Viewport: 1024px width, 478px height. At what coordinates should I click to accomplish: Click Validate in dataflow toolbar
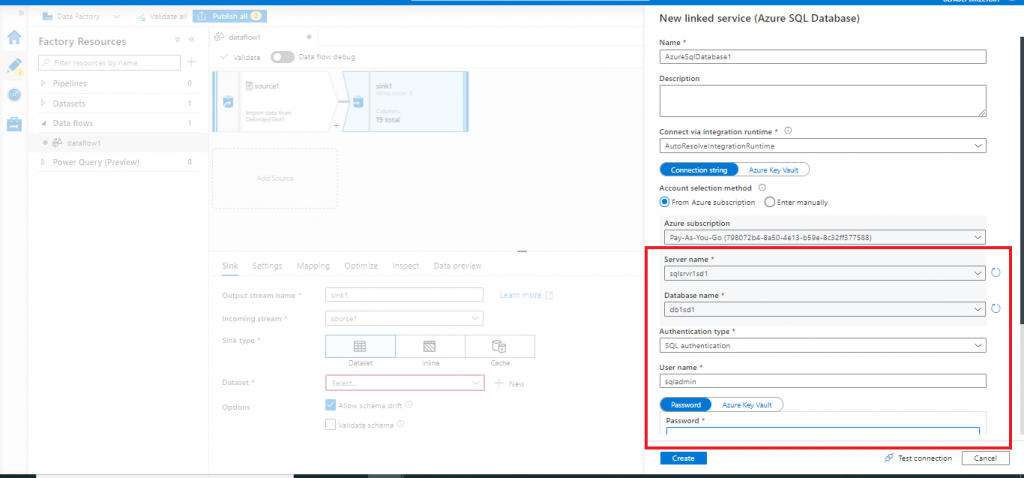click(240, 57)
